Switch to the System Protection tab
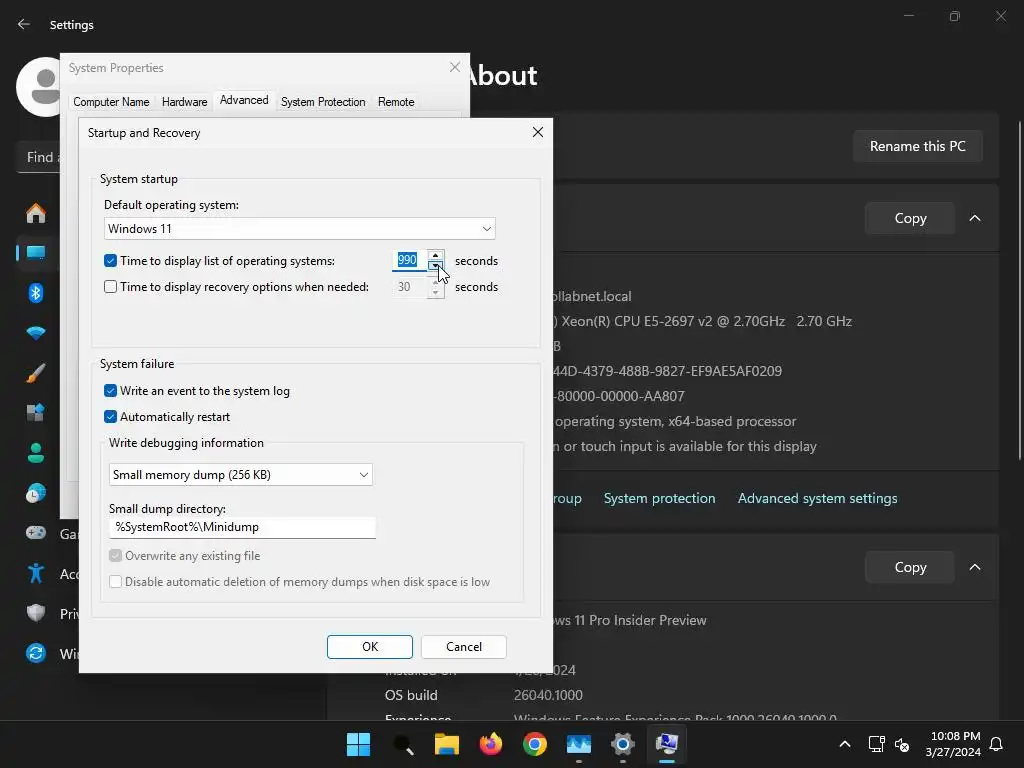The width and height of the screenshot is (1024, 768). (323, 102)
